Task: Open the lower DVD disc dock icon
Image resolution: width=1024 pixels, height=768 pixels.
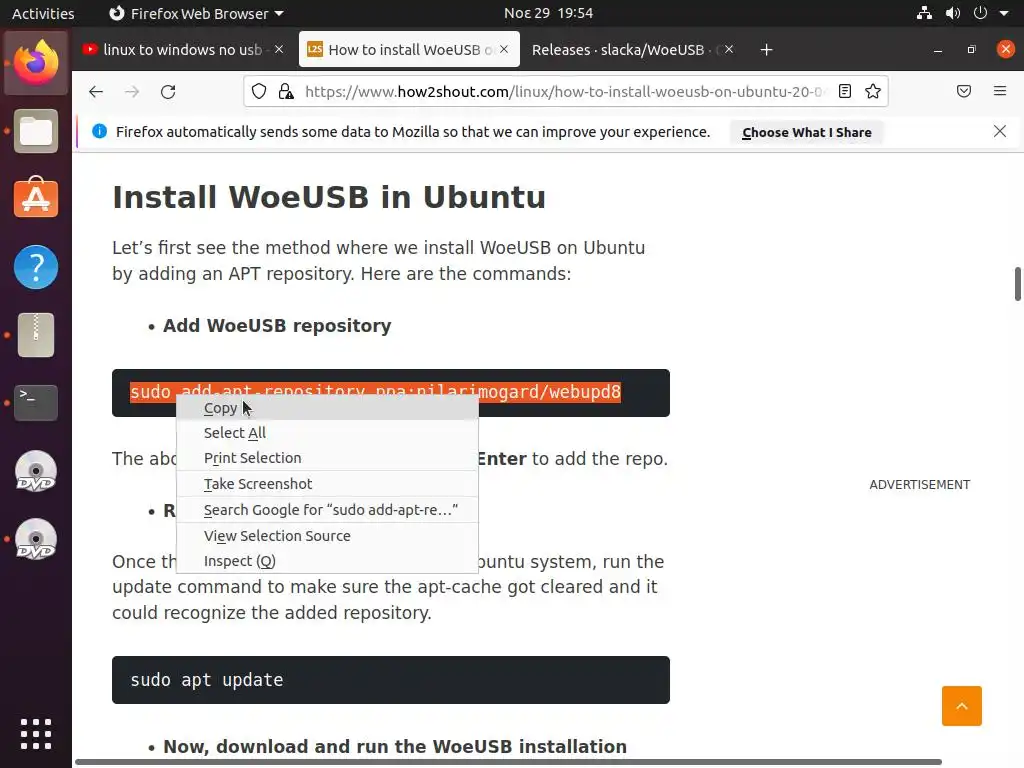Action: click(x=36, y=539)
